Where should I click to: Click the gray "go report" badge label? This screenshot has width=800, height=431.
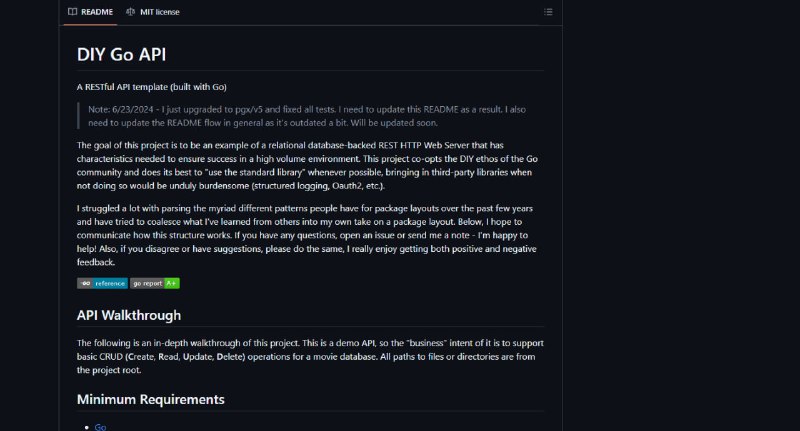point(147,283)
